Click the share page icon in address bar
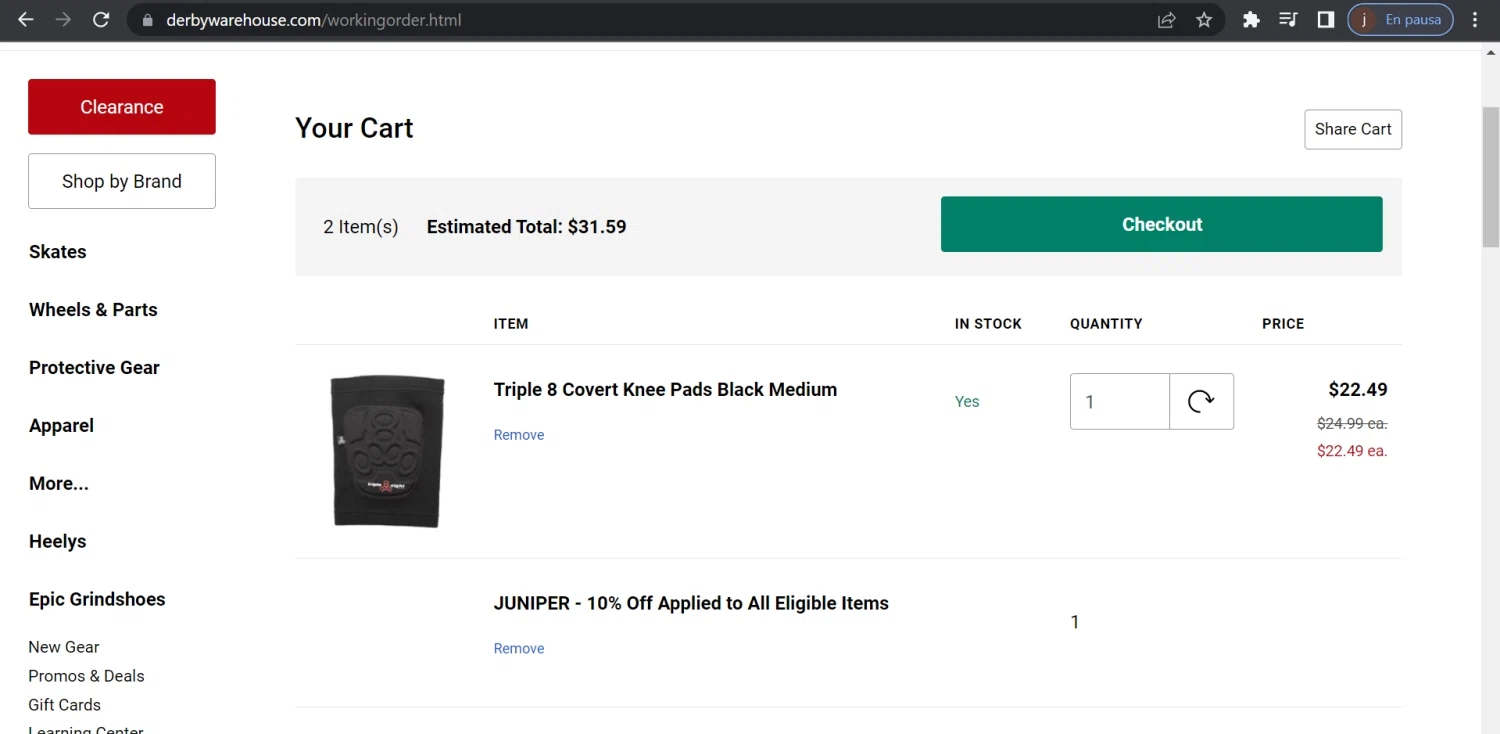This screenshot has height=734, width=1500. click(1166, 20)
